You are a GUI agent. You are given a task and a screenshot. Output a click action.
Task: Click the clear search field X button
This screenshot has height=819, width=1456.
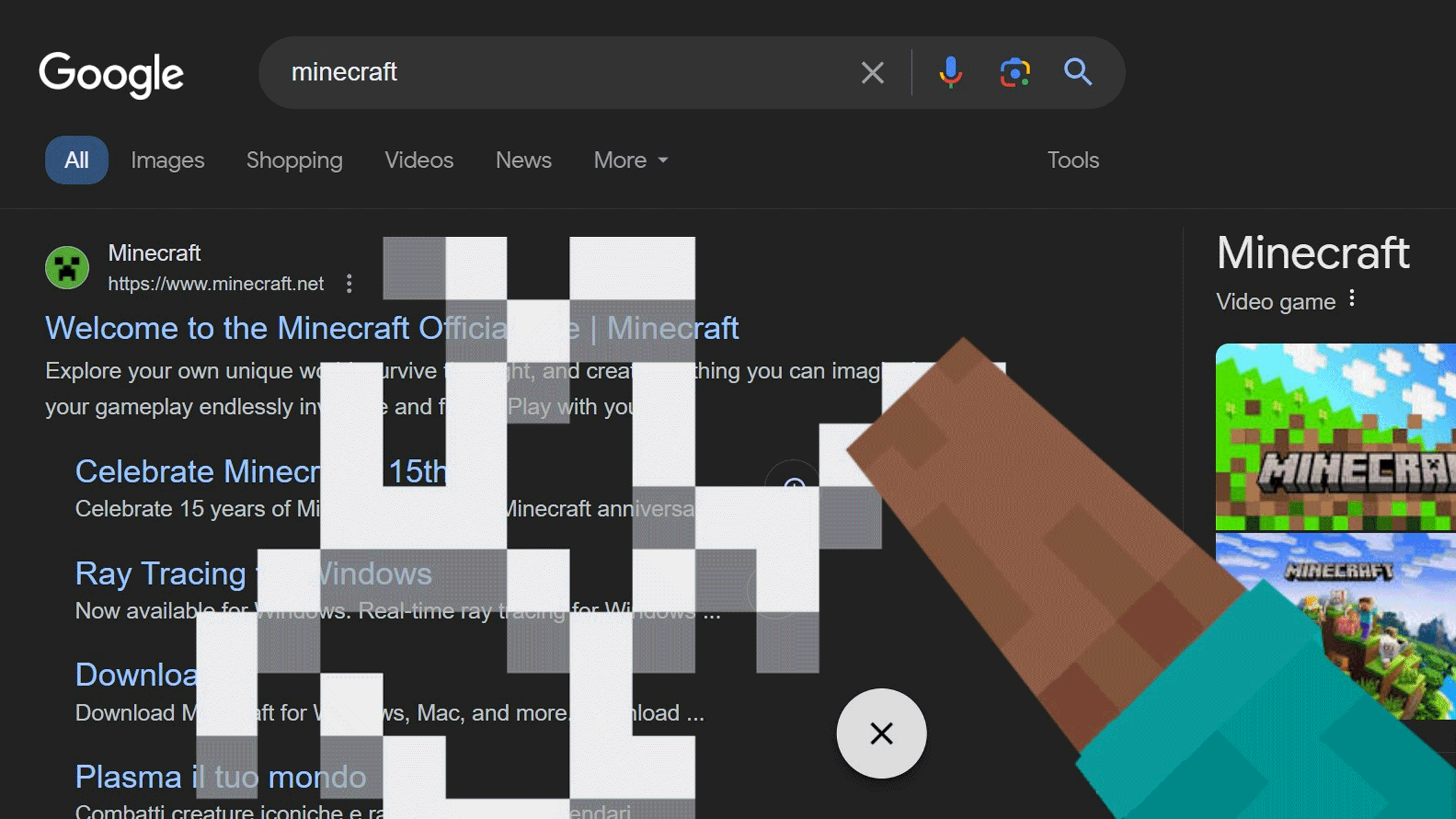(870, 72)
